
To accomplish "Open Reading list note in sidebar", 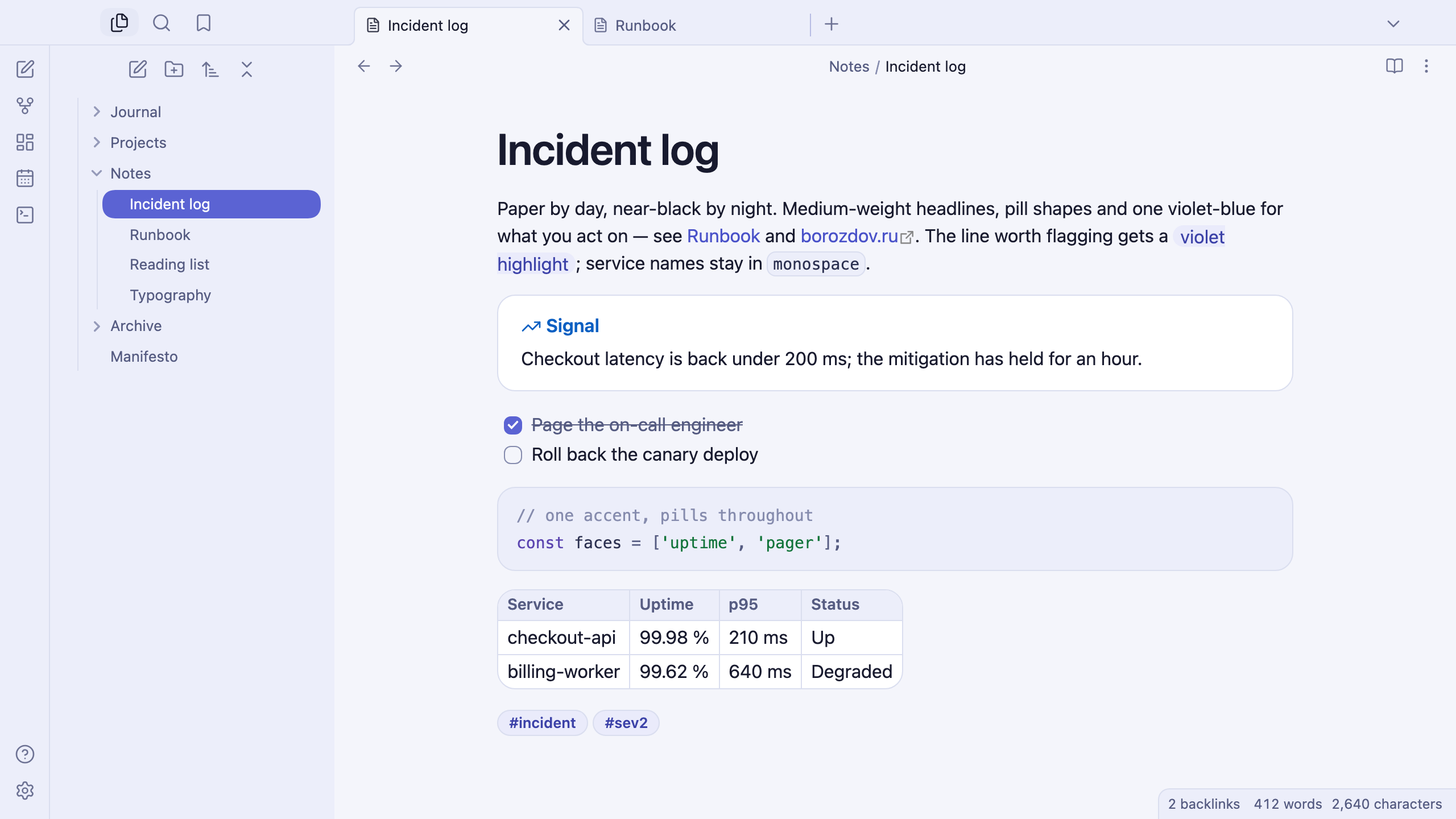I will pos(212,264).
